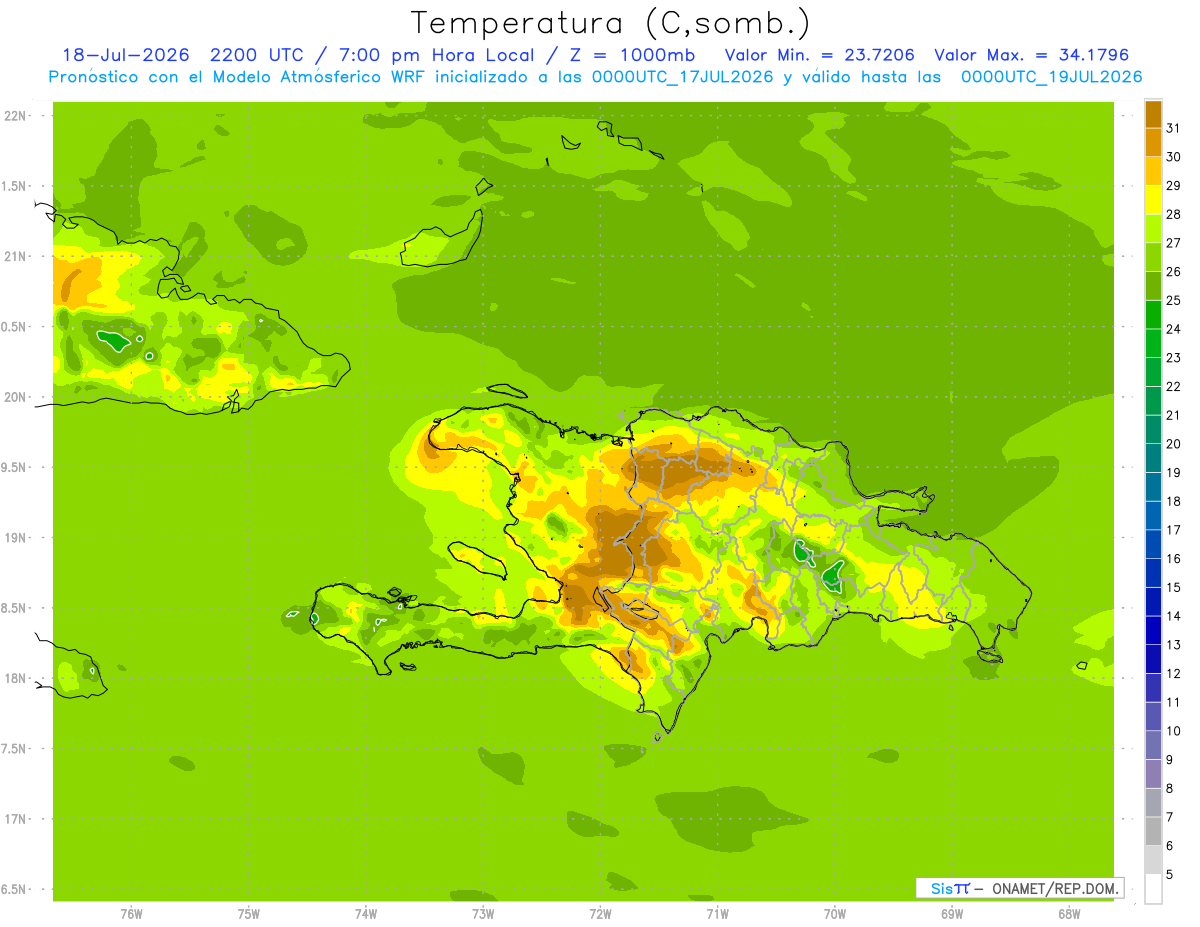Click the legend value '26'

coord(1174,271)
